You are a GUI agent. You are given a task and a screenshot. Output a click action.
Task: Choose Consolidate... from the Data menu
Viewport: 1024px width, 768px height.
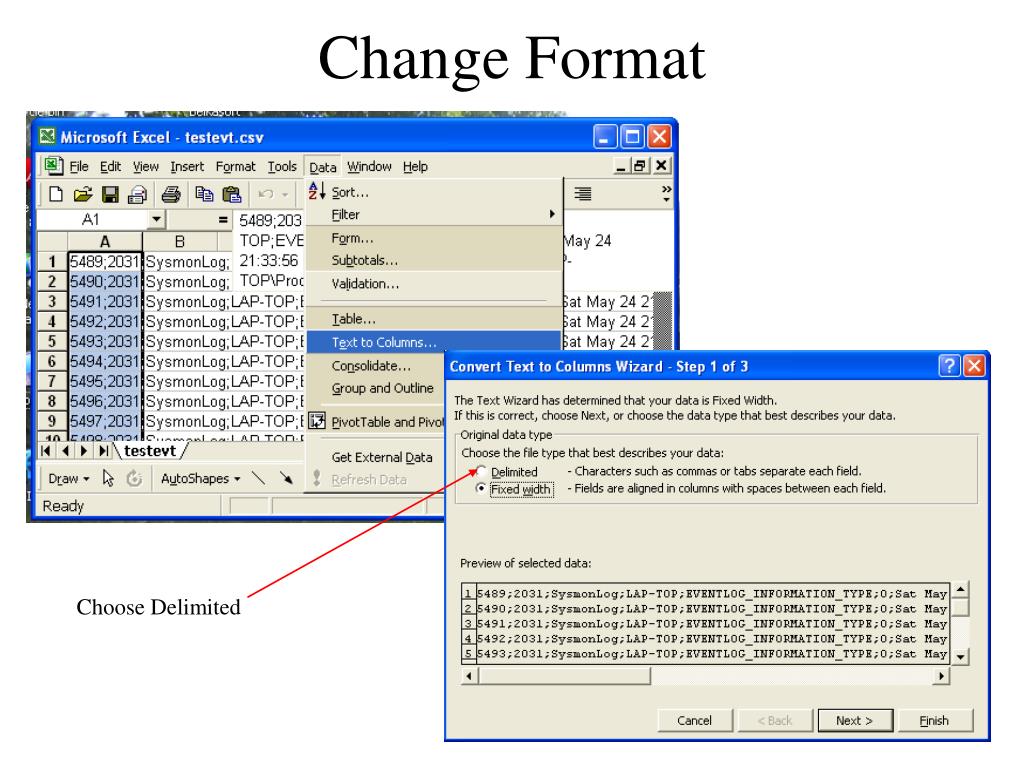tap(375, 366)
